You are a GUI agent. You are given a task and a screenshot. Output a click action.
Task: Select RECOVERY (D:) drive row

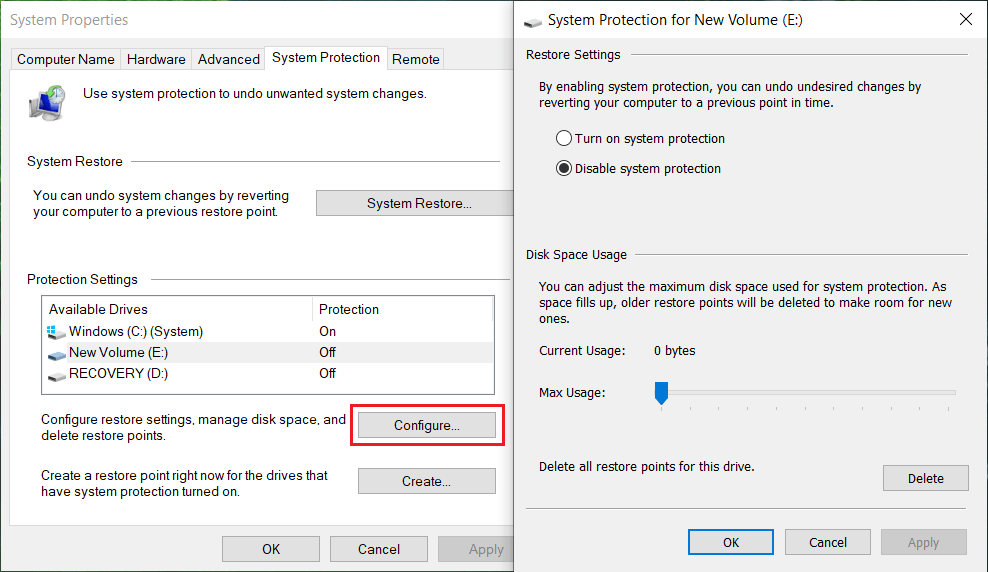268,373
